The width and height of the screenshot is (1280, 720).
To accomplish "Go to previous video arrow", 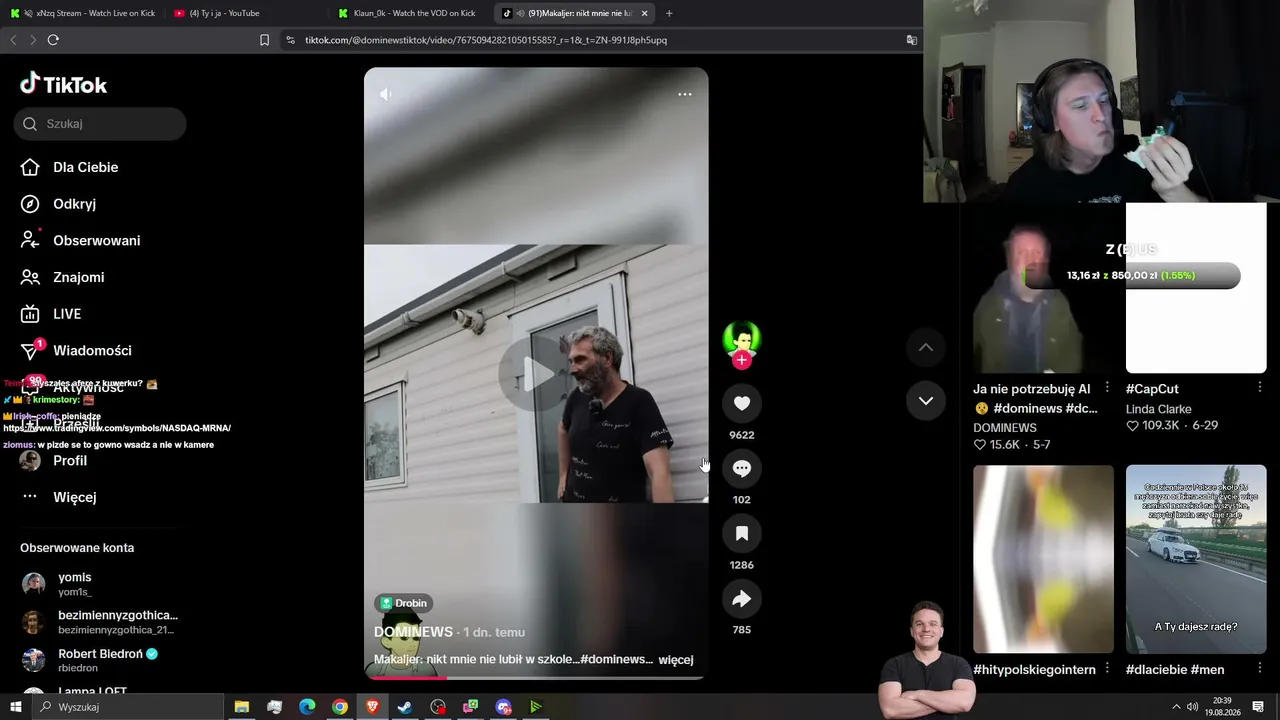I will pyautogui.click(x=926, y=347).
